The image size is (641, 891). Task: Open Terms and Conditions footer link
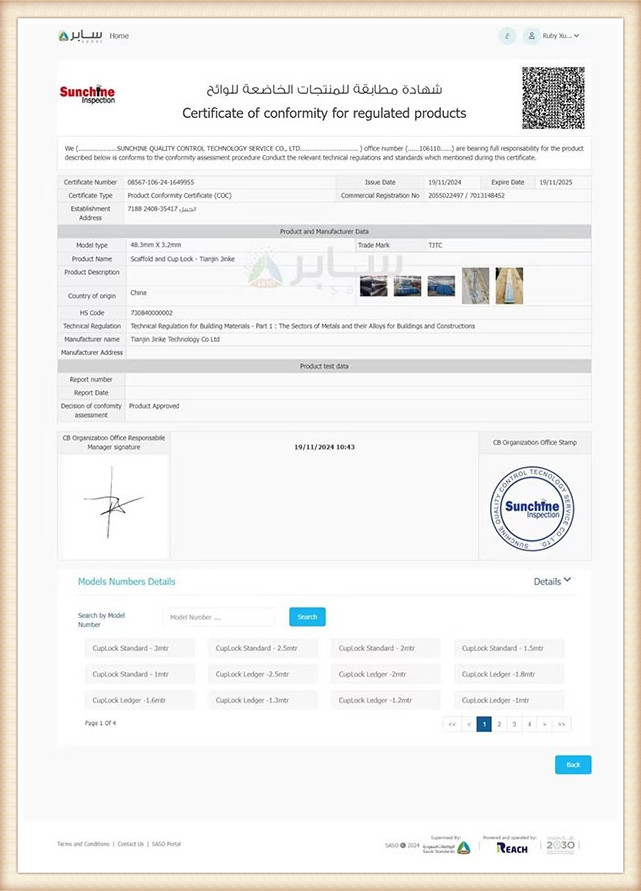coord(84,844)
